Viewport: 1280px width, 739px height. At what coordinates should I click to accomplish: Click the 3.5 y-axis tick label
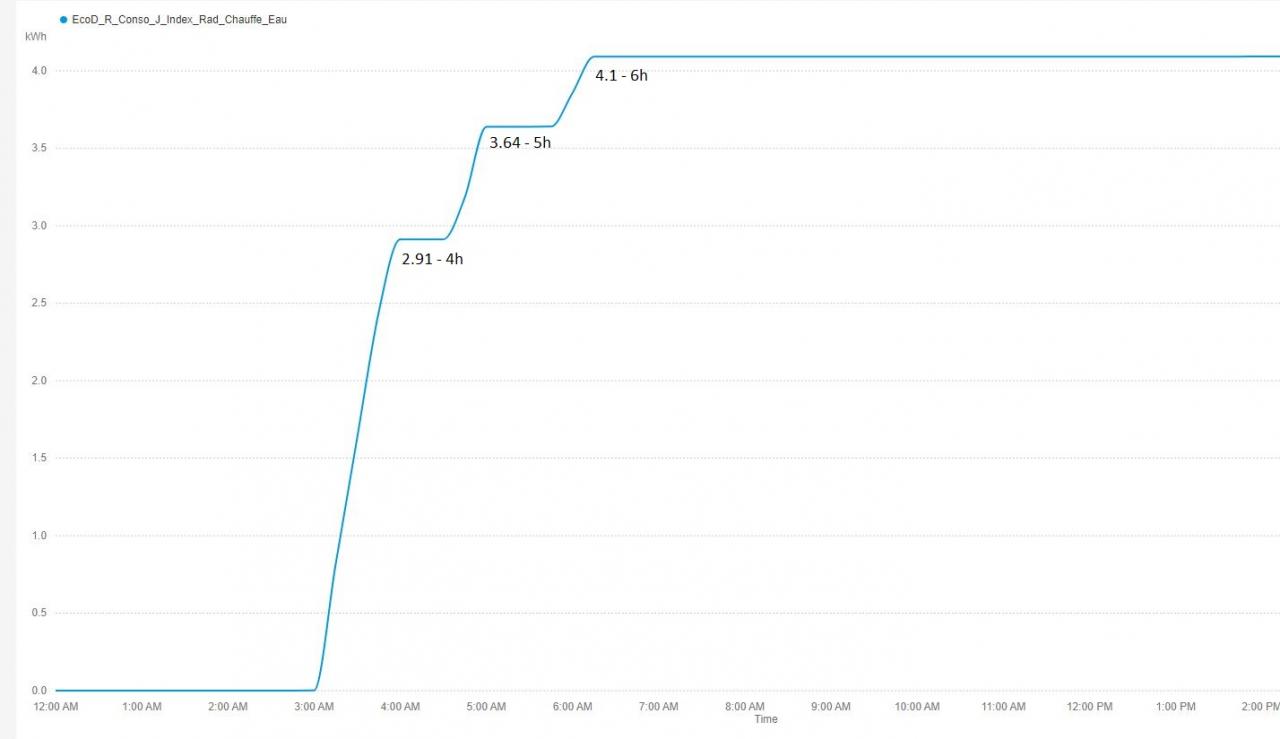pyautogui.click(x=39, y=148)
